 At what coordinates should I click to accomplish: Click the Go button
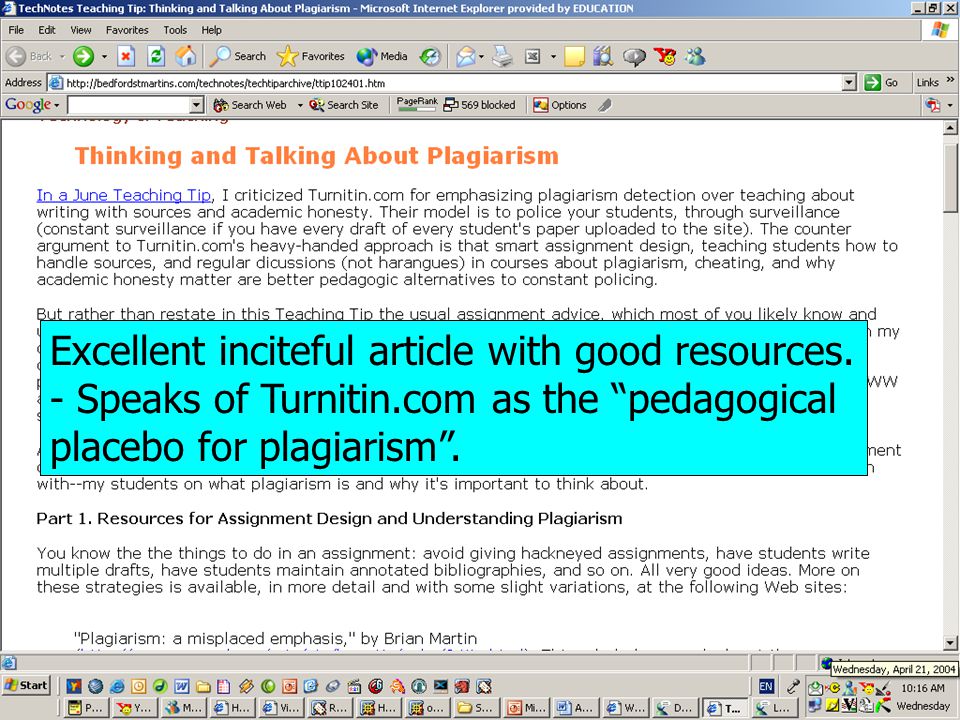tap(881, 83)
